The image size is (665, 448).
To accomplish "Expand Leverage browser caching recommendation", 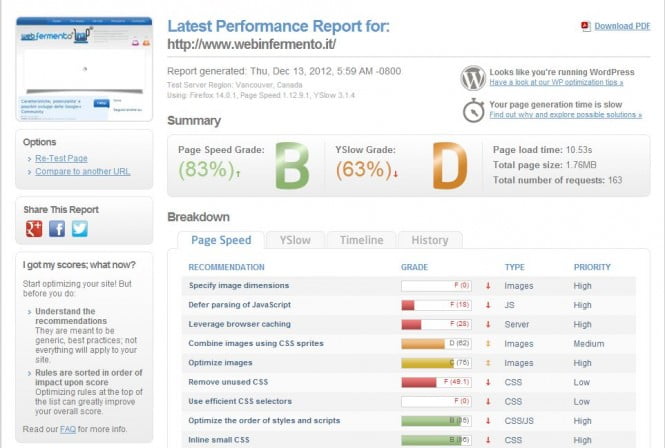I will 240,324.
